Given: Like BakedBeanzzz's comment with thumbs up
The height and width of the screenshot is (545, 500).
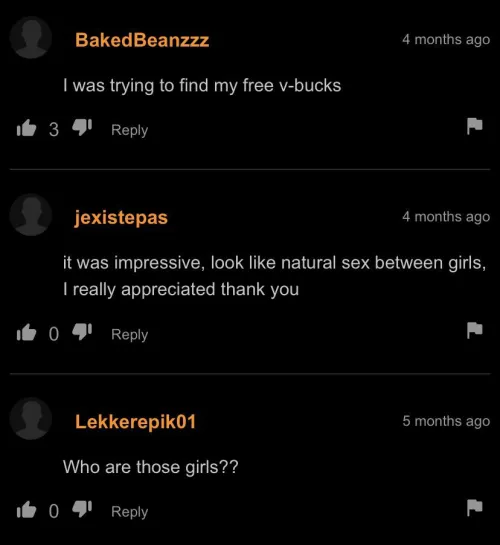Looking at the screenshot, I should click(x=26, y=128).
